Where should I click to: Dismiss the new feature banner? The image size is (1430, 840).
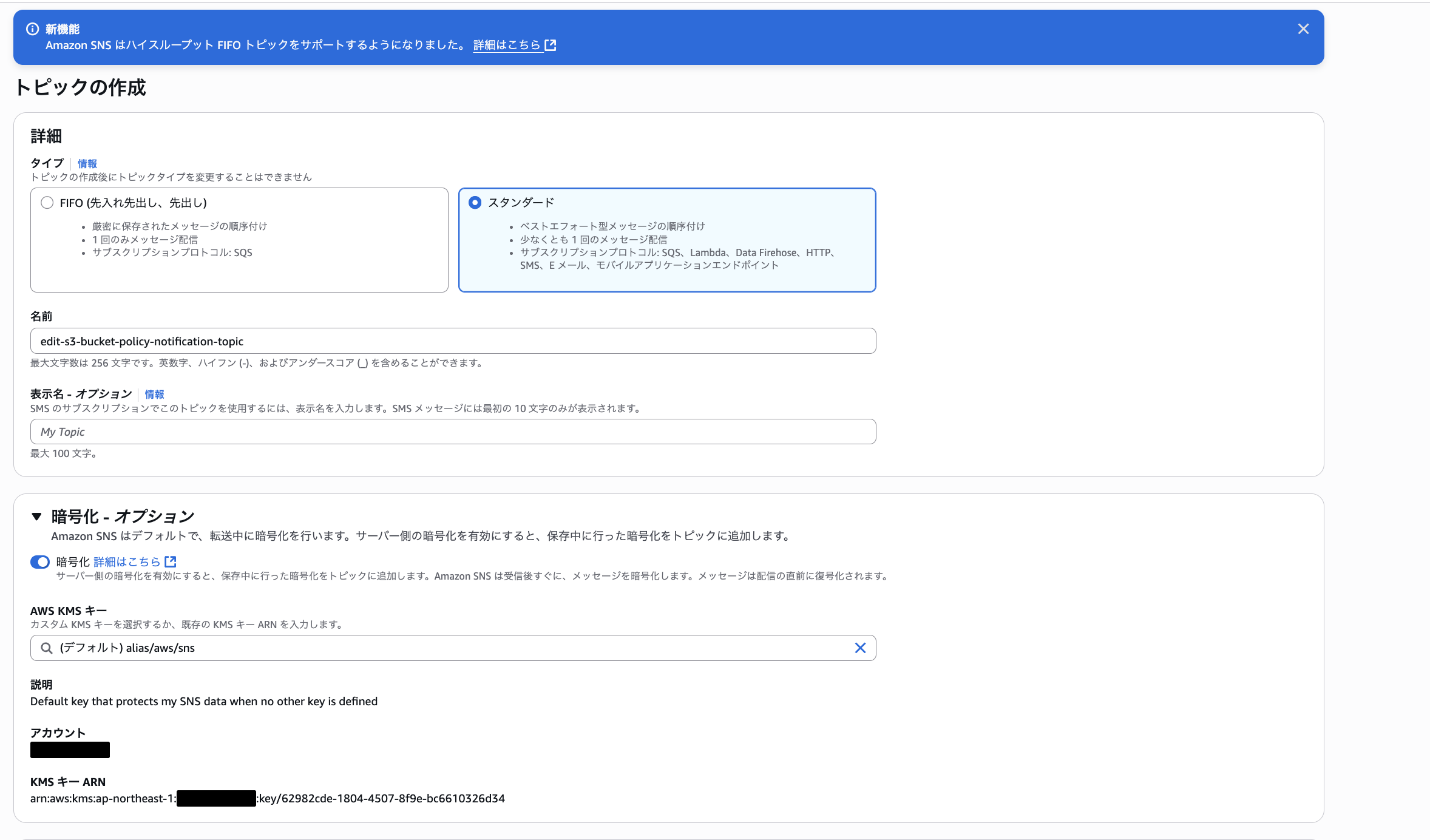(x=1303, y=29)
